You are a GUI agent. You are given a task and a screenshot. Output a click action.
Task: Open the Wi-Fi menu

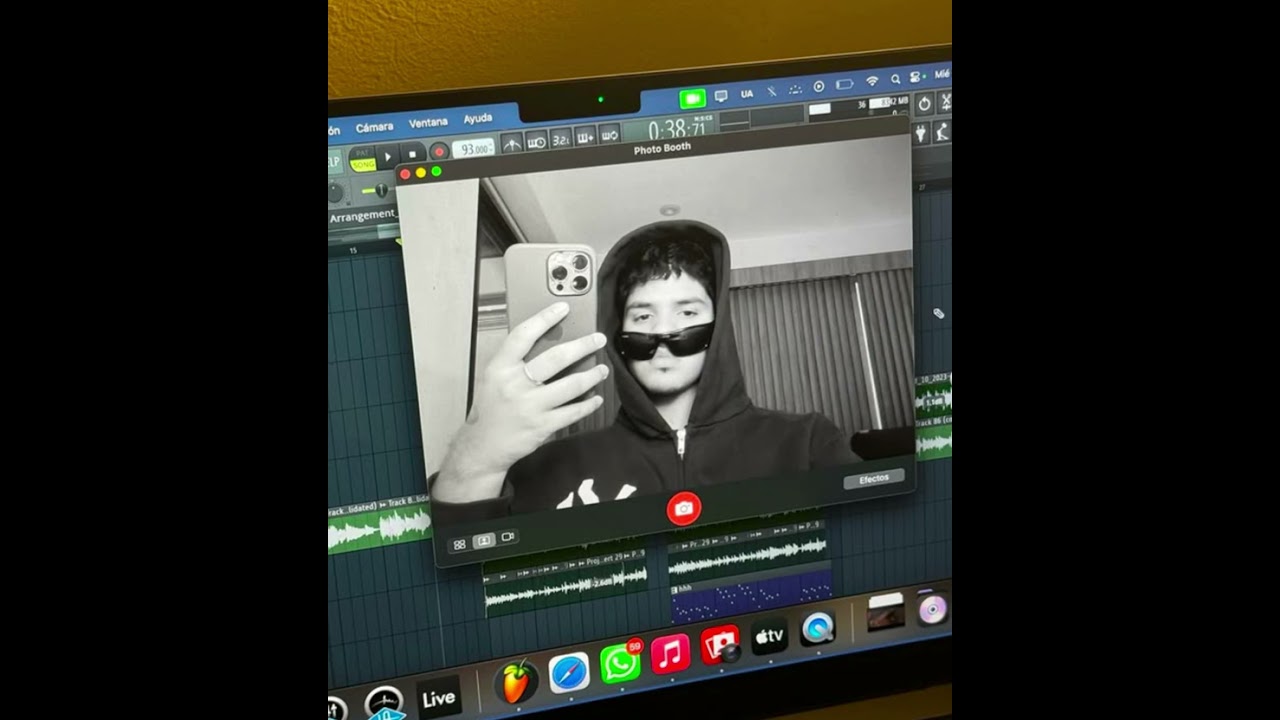point(872,81)
